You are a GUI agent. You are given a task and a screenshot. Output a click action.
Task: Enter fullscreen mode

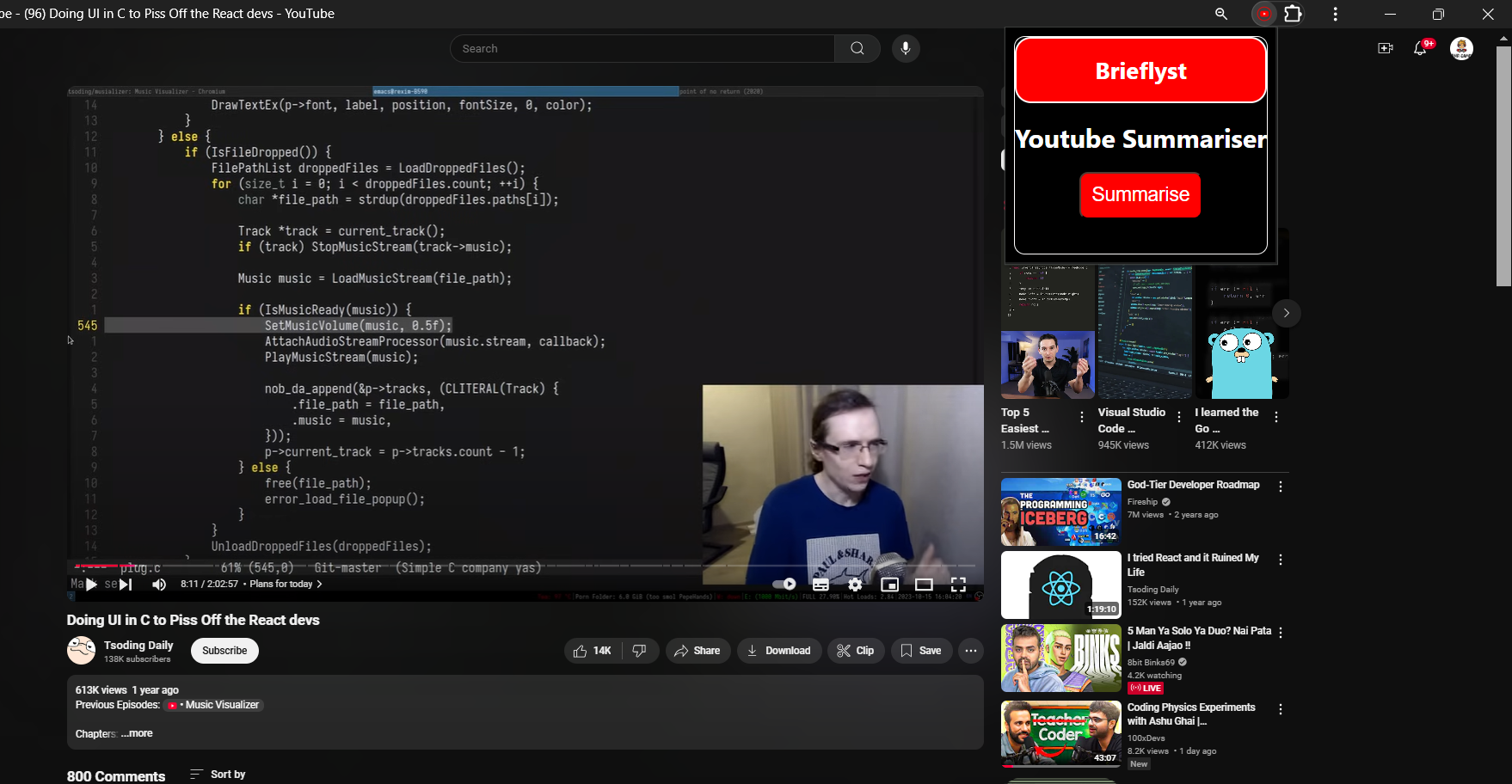[958, 585]
